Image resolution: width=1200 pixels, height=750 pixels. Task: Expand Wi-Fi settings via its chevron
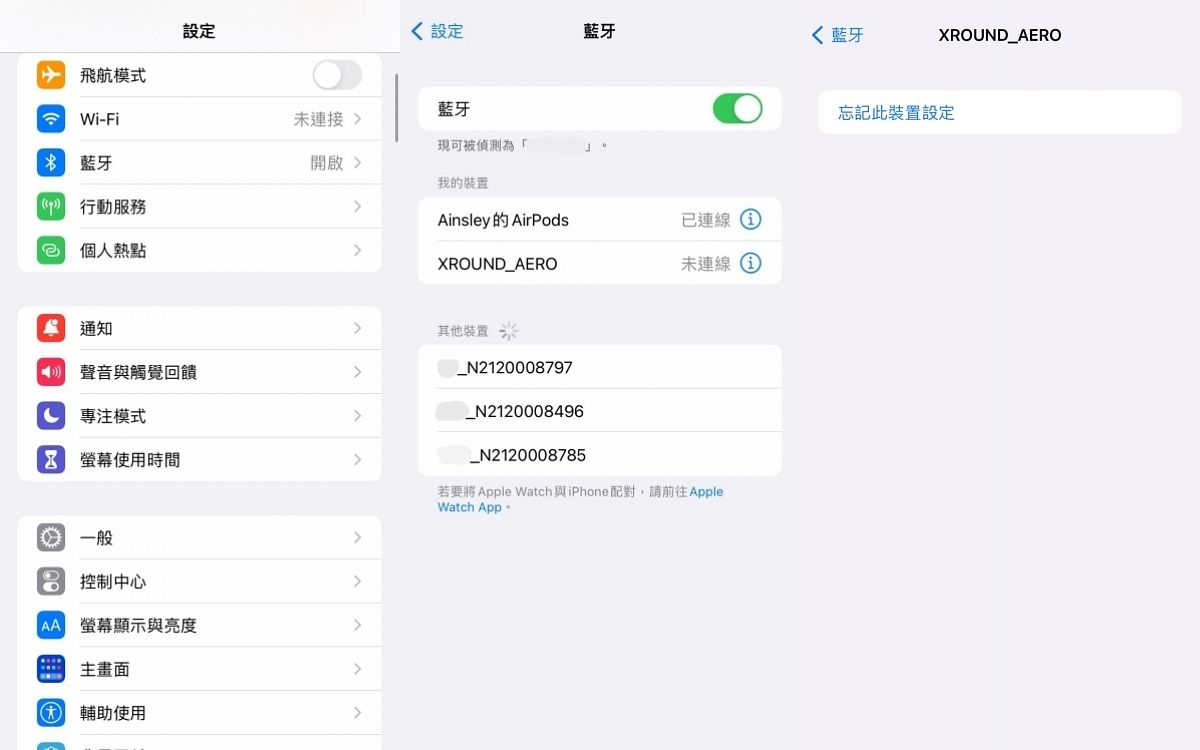357,119
